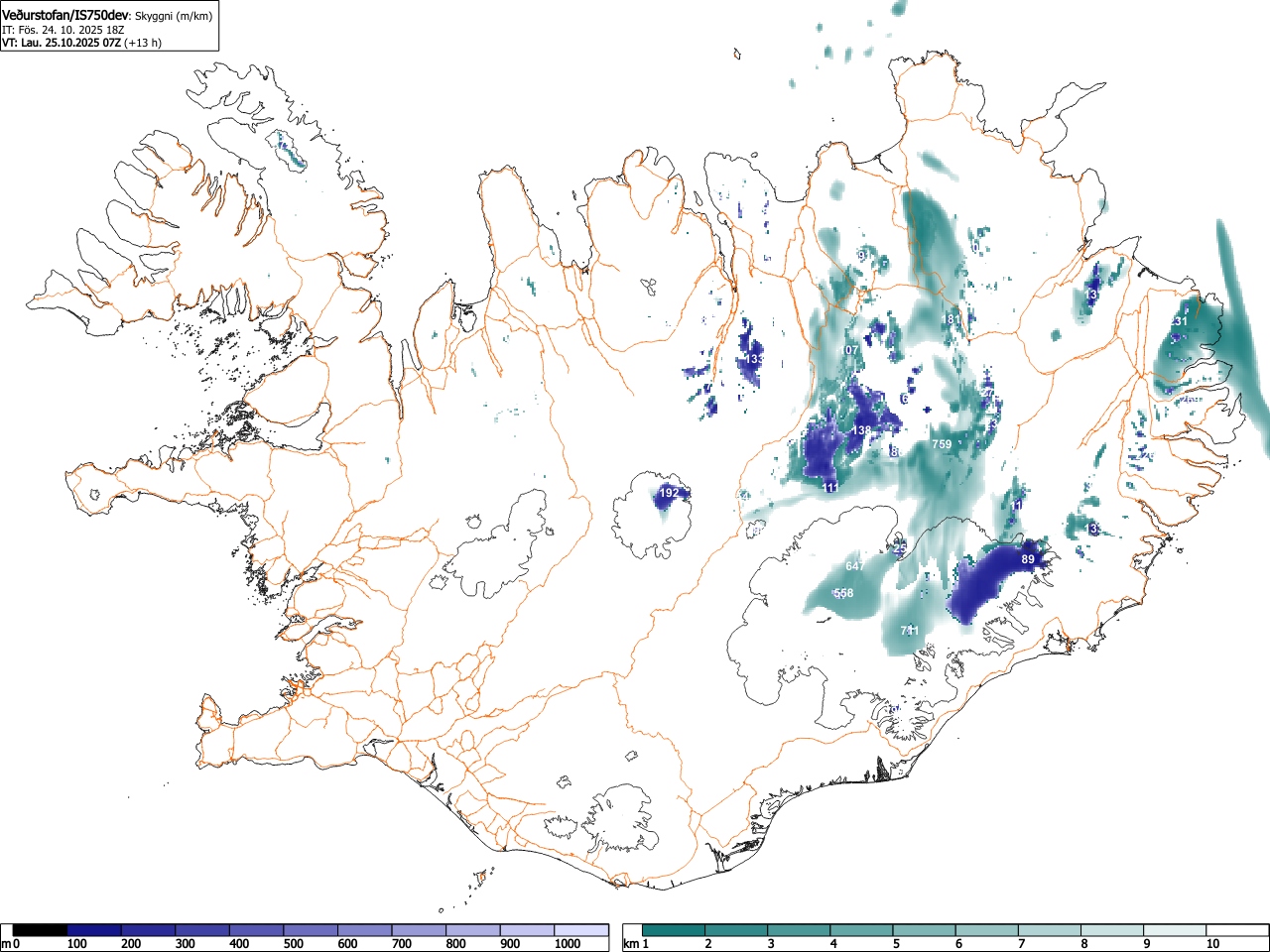Image resolution: width=1270 pixels, height=952 pixels.
Task: Click the 100–200 m dark navy legend swatch
Action: (94, 930)
